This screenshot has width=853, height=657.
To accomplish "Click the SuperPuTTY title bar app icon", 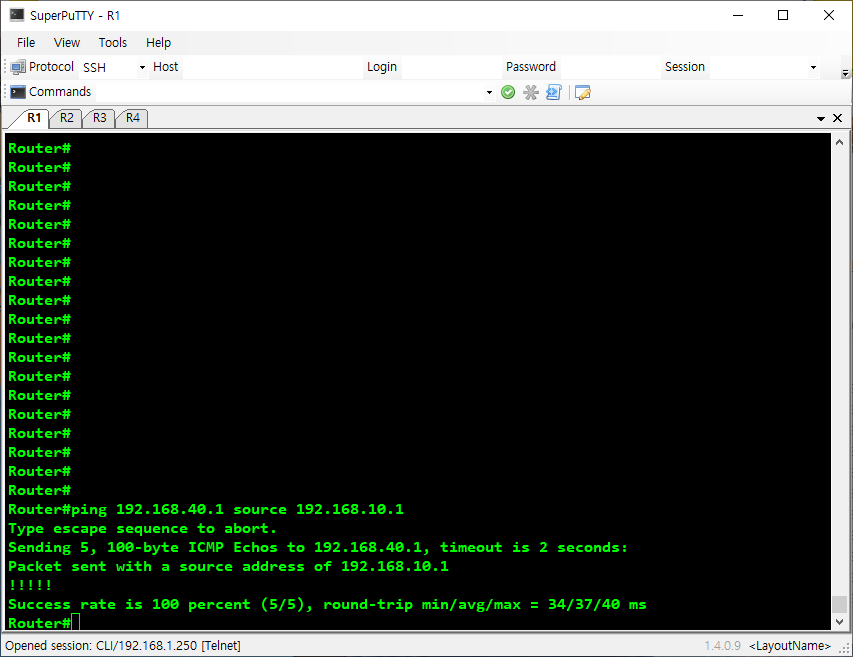I will 17,15.
